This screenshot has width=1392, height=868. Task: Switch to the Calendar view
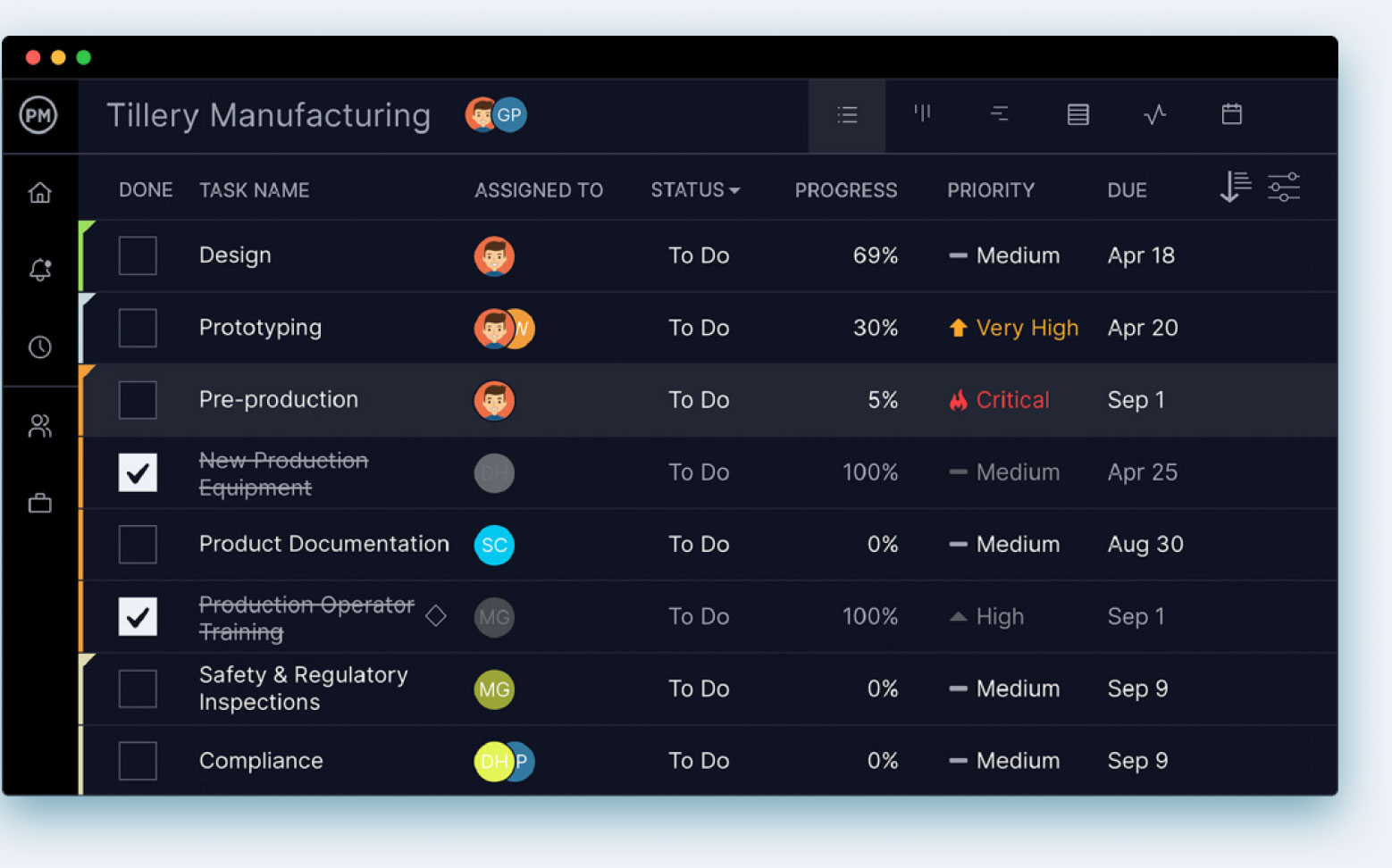point(1231,114)
